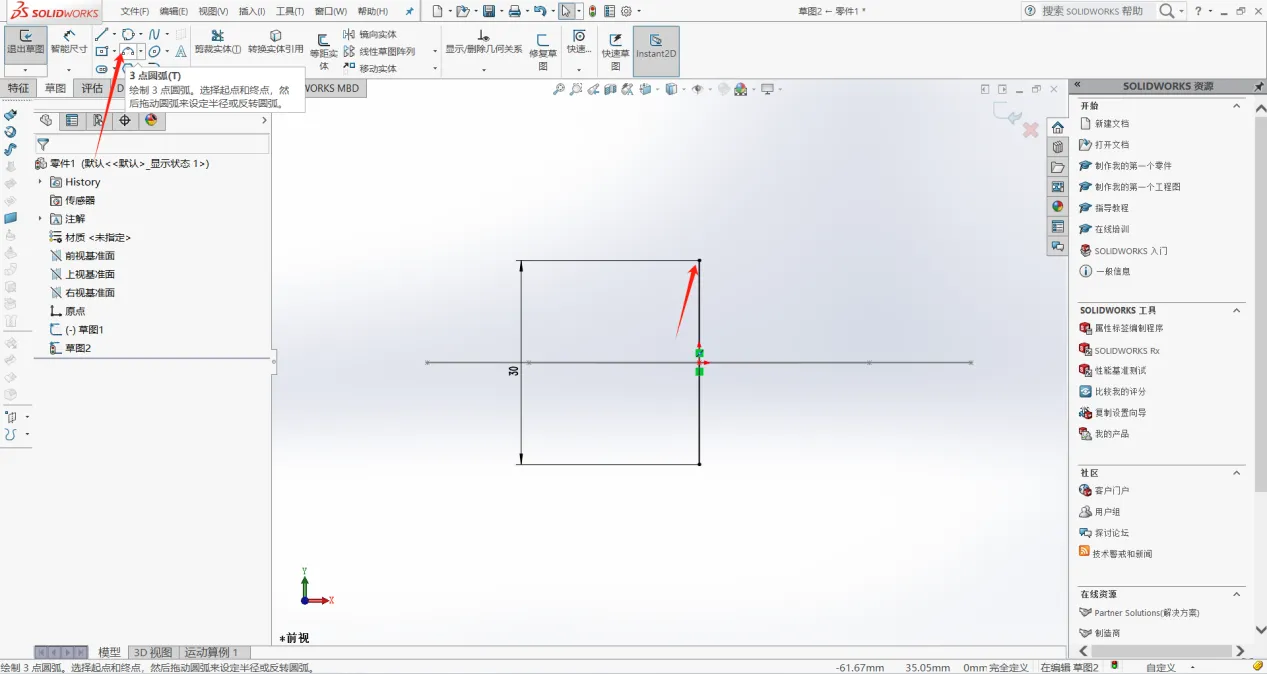Select the Smart Dimension (智能尺寸) tool
1267x674 pixels.
(69, 44)
